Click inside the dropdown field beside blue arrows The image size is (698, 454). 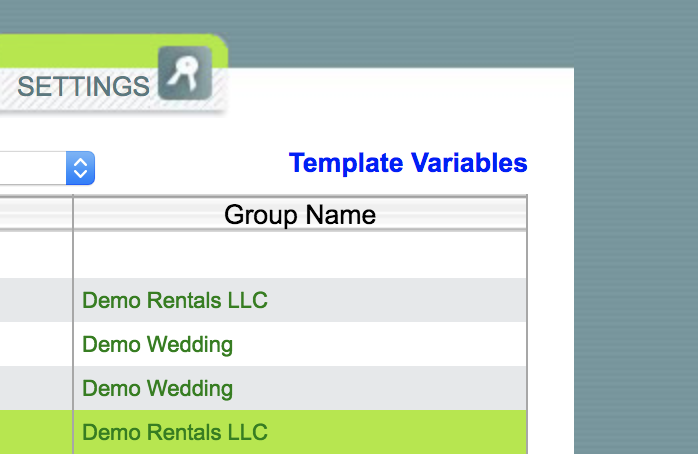[30, 168]
